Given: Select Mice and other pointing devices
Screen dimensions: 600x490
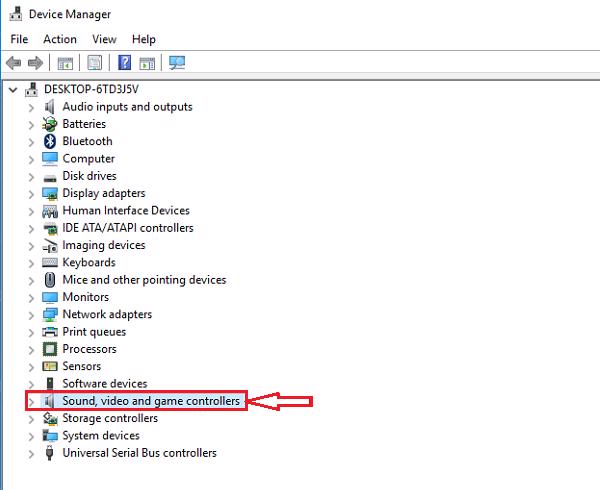Looking at the screenshot, I should tap(144, 280).
